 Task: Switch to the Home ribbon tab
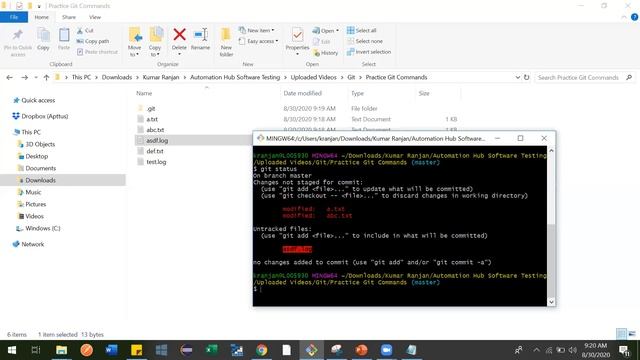click(x=41, y=17)
